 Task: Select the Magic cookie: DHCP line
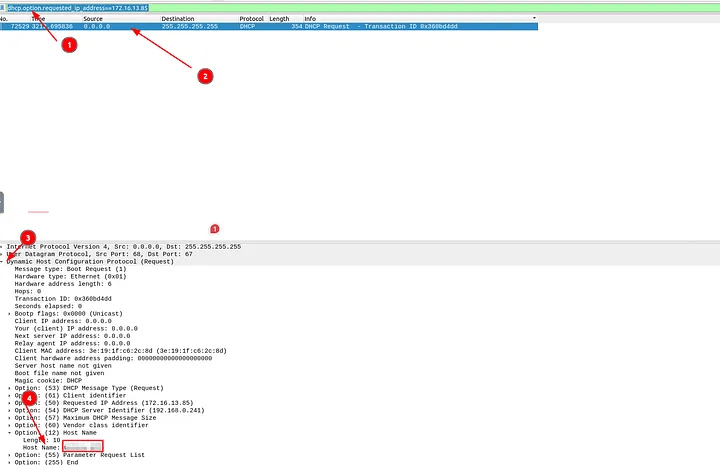coord(48,380)
